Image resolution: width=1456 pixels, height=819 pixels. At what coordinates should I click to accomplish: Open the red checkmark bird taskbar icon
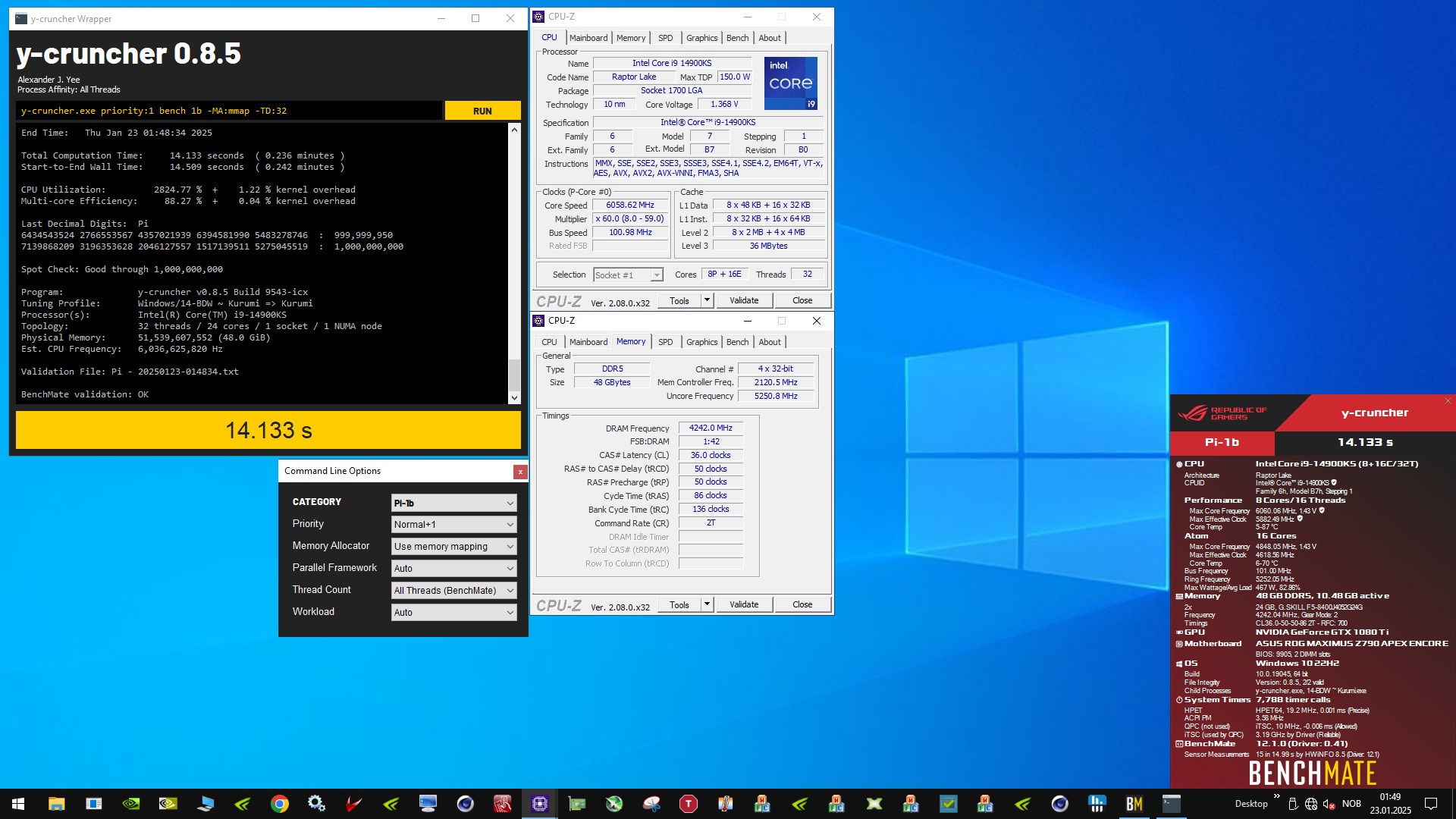coord(354,804)
